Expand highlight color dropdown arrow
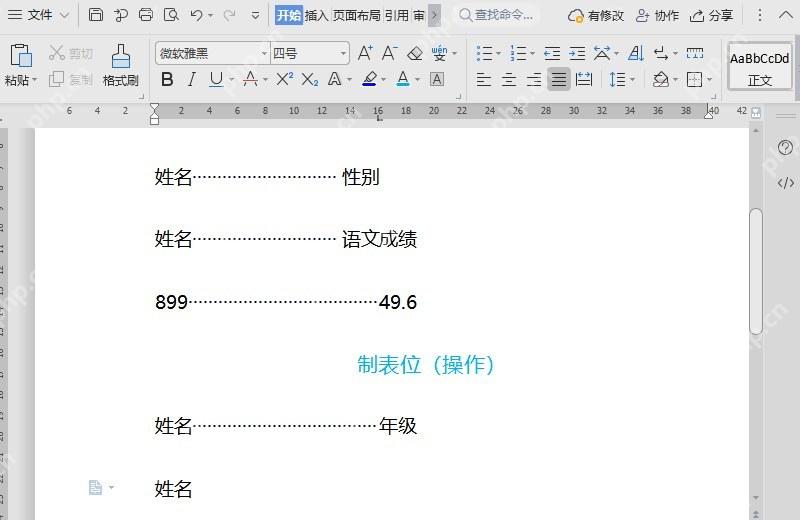Screen dimensions: 800x520 (384, 80)
